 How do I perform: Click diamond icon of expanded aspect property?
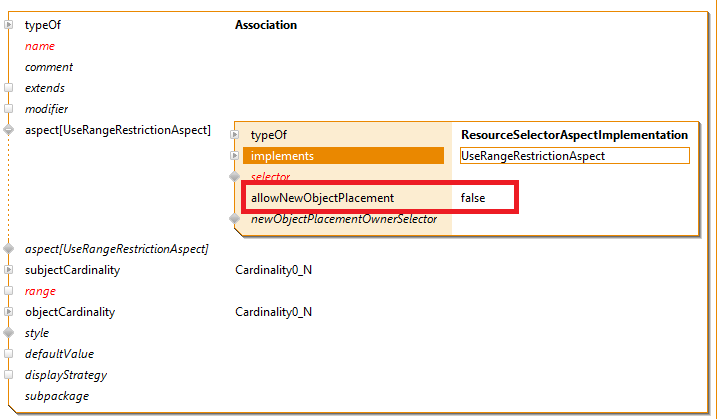click(9, 130)
